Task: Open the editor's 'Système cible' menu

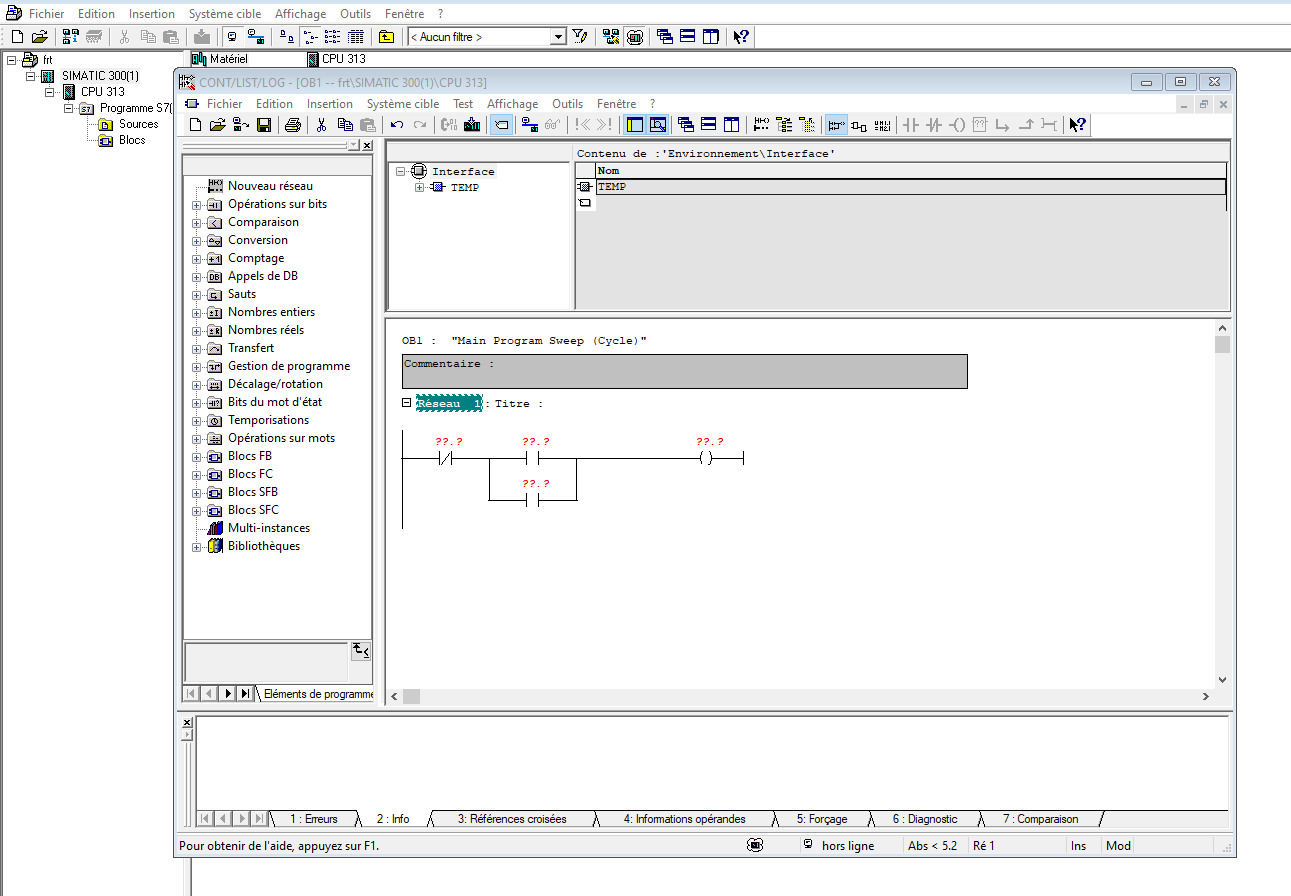Action: 403,104
